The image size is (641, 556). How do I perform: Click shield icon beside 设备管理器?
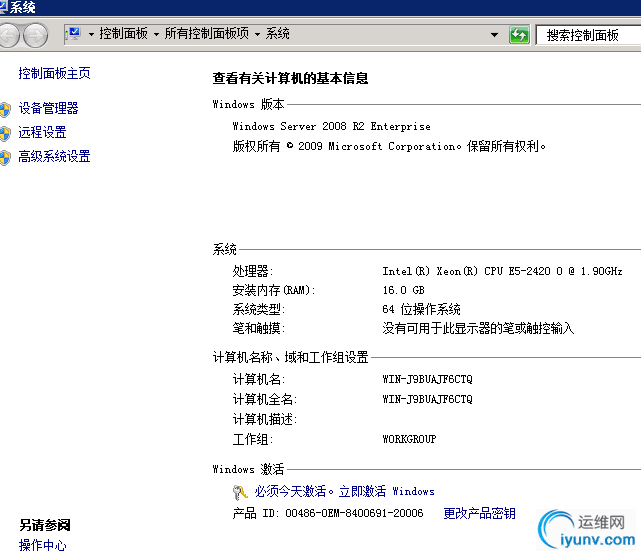pos(5,109)
